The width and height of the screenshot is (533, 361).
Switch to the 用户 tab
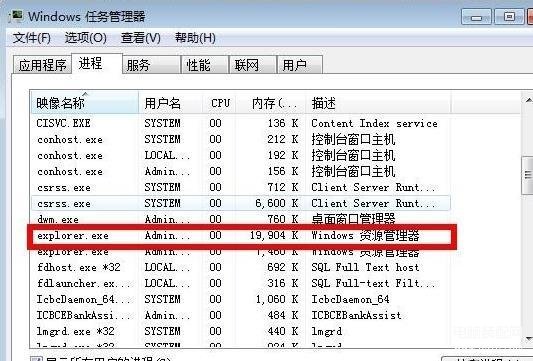(x=300, y=65)
